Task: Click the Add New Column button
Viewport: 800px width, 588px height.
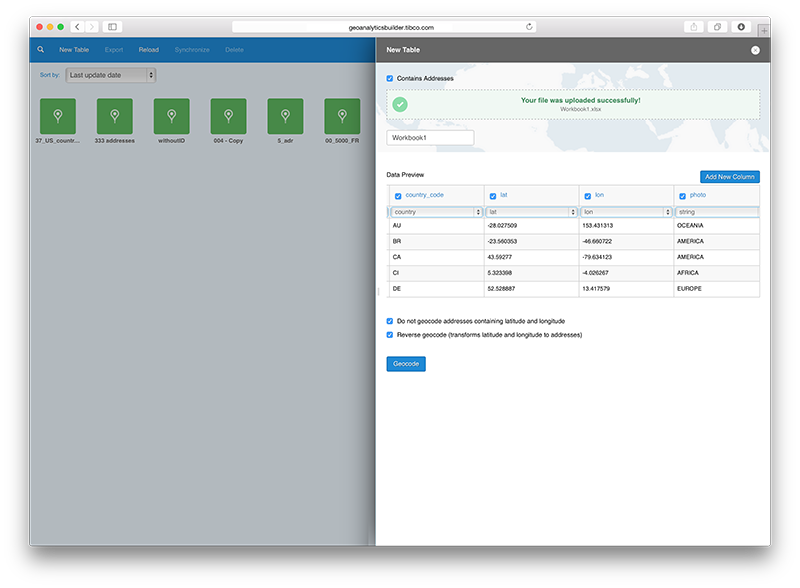Action: tap(729, 177)
